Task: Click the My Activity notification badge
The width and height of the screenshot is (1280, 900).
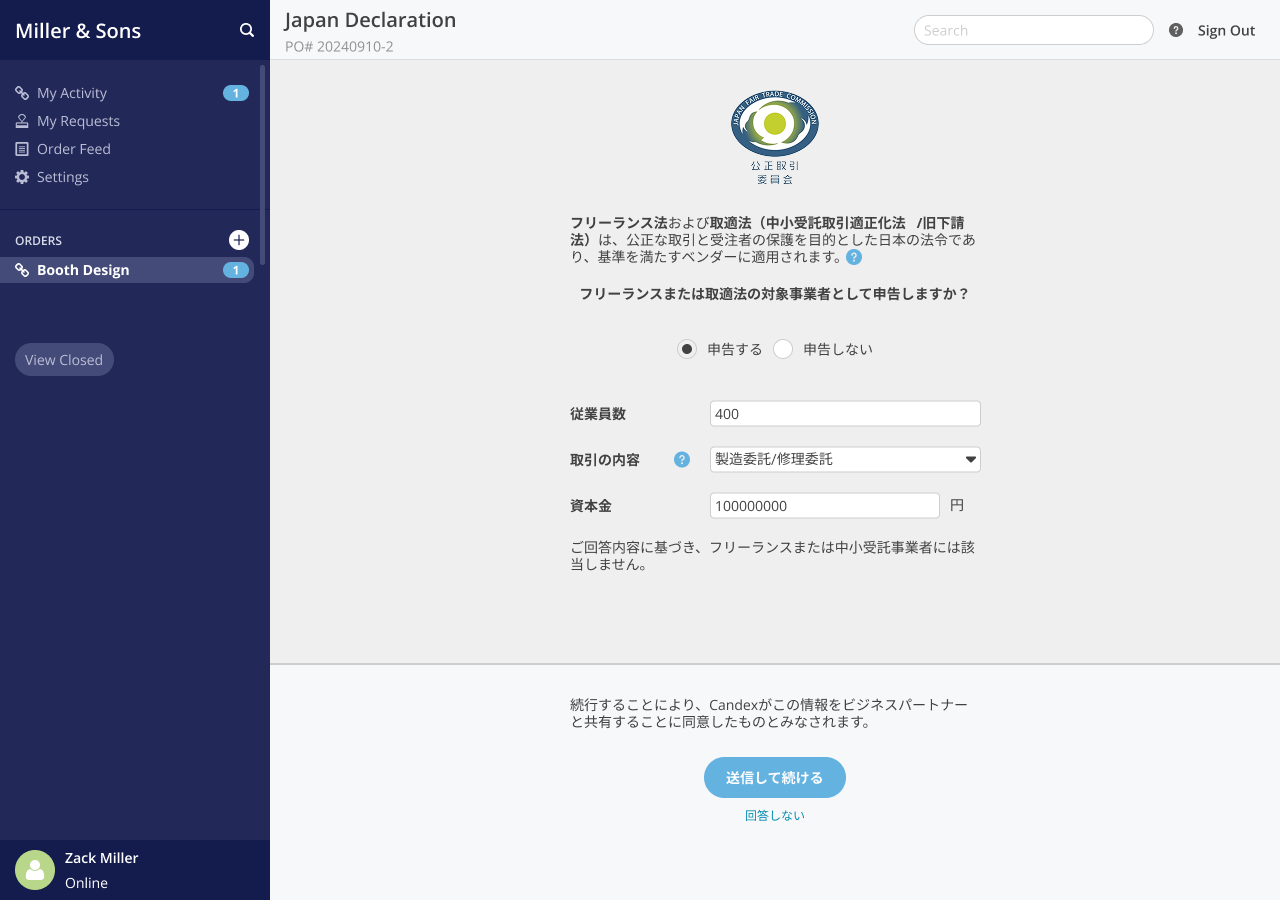Action: click(236, 93)
